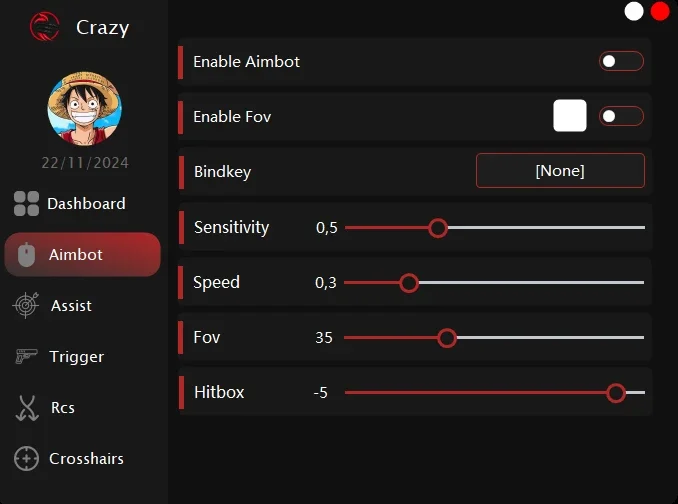Click the Hitbox slider knob
Screen dimensions: 678x504
point(616,393)
